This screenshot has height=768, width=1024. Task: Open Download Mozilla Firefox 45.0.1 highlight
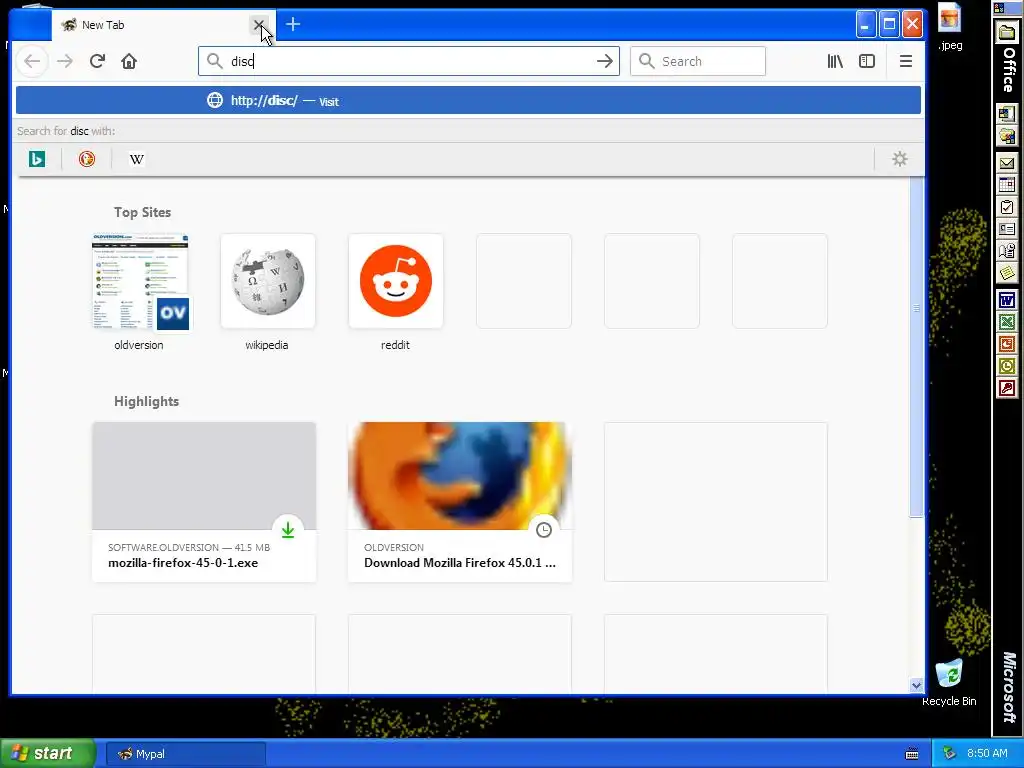point(460,502)
